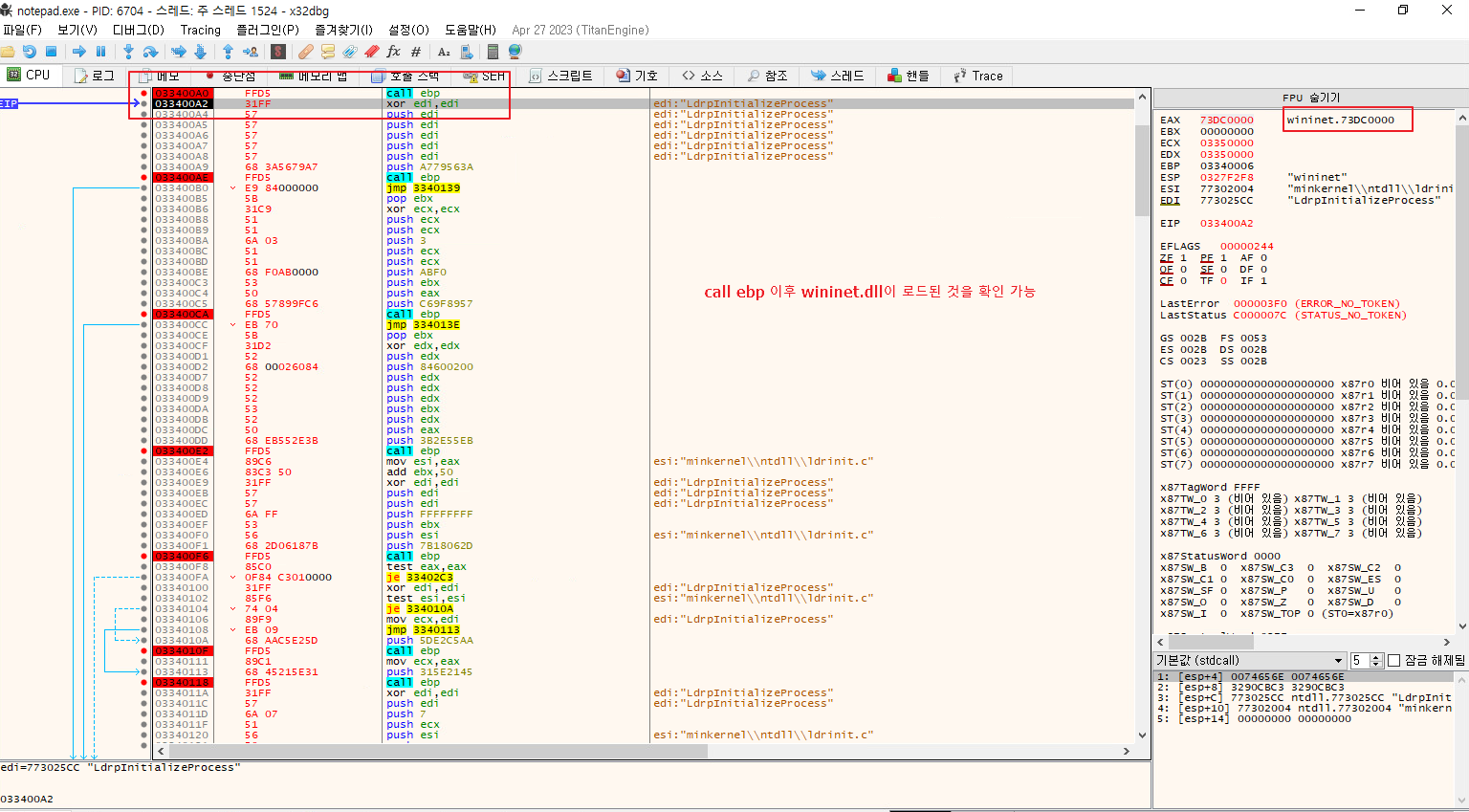Open functions list with fx icon
The height and width of the screenshot is (812, 1469).
pyautogui.click(x=393, y=52)
